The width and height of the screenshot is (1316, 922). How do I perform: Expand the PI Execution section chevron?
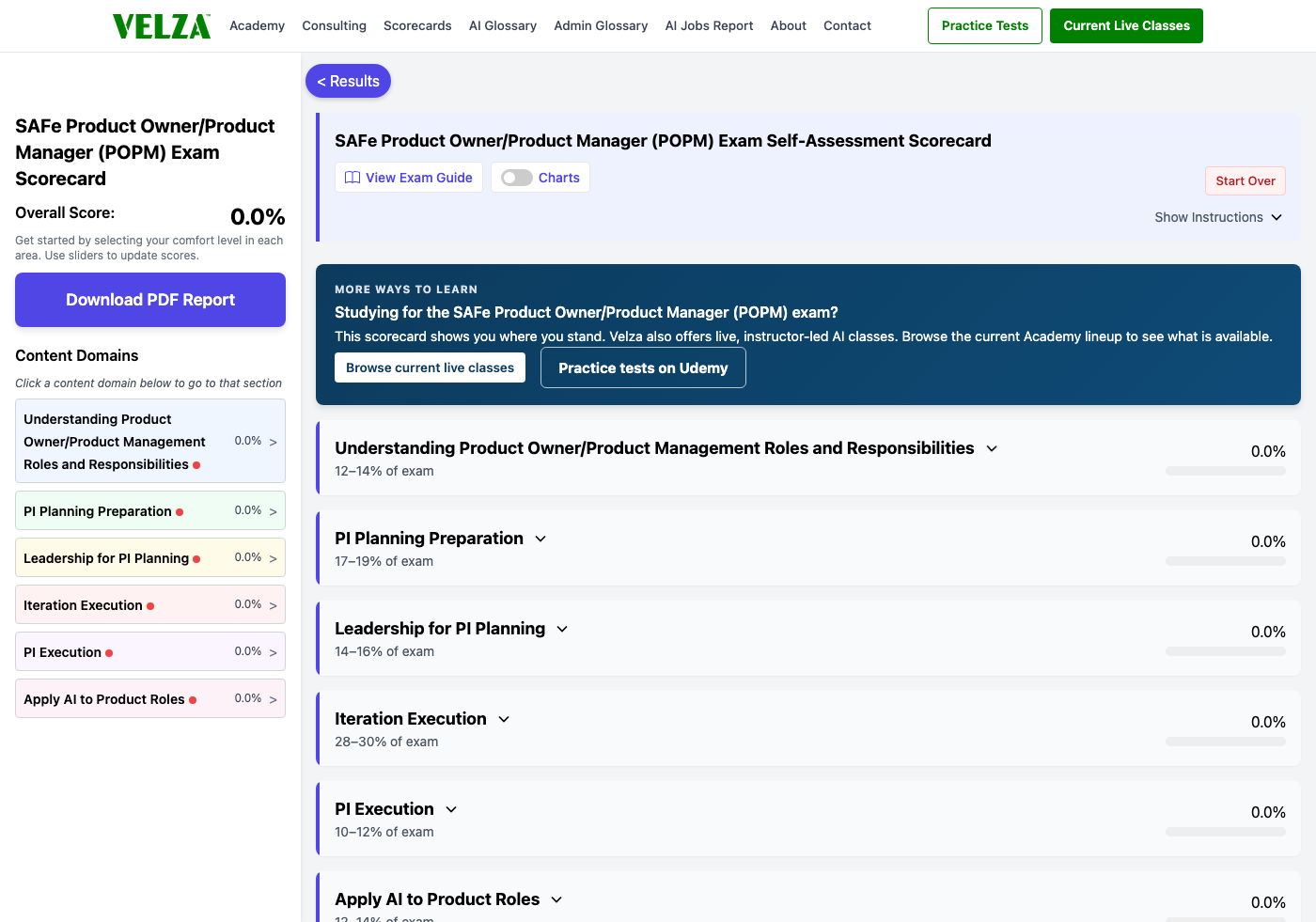click(x=451, y=810)
